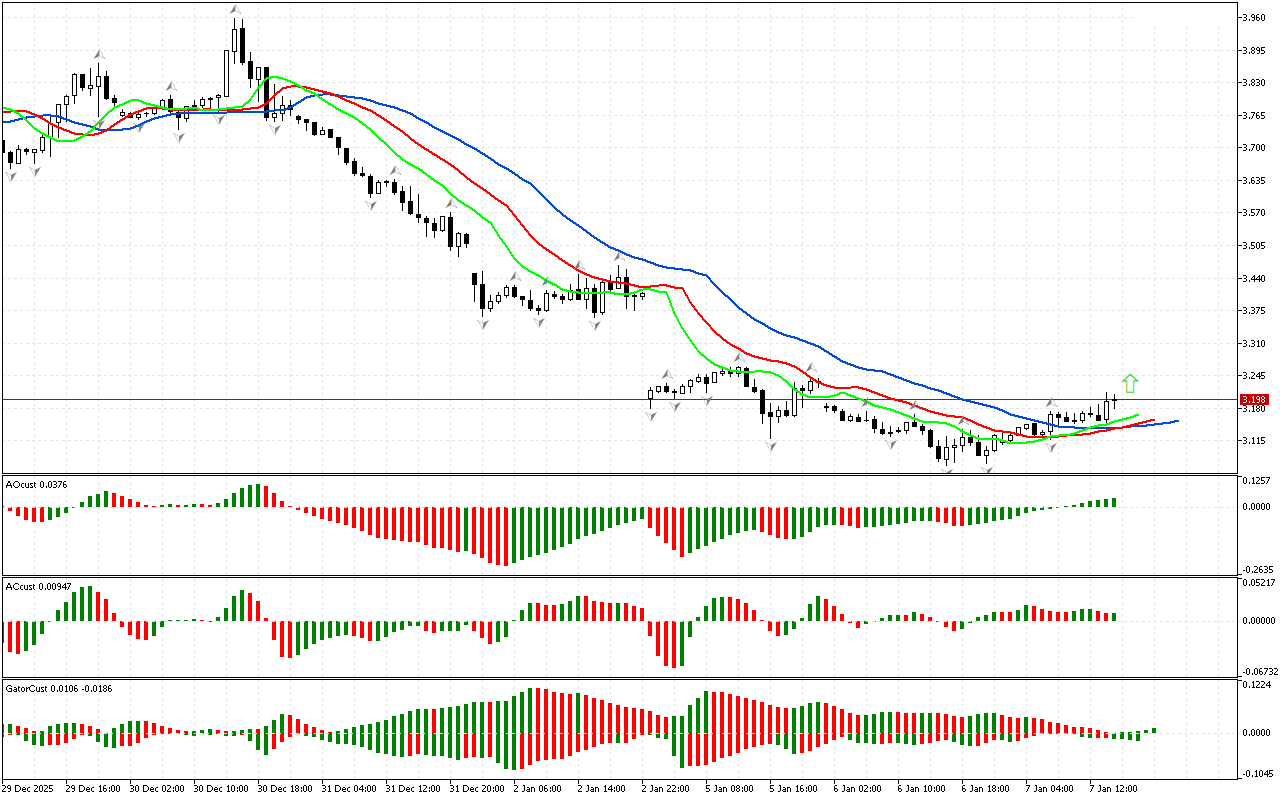
Task: Select the fractal arrow at top-left near 29 Dec 16:00
Action: (99, 54)
